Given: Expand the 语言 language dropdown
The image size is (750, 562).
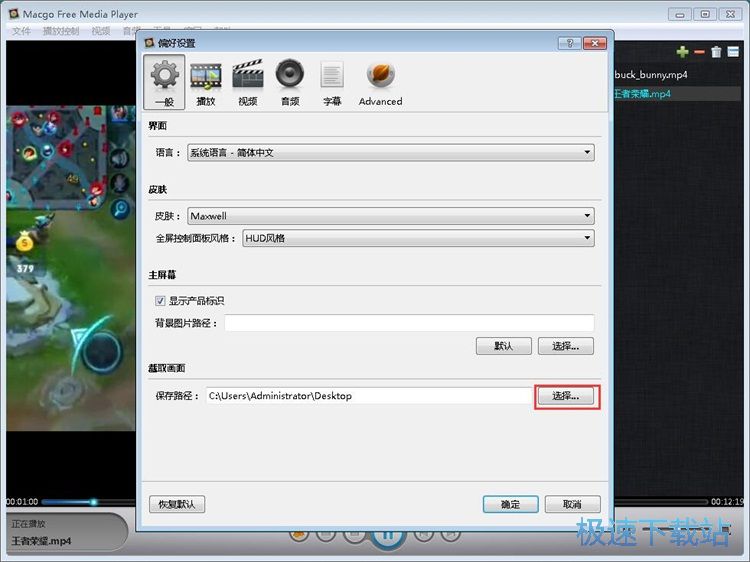Looking at the screenshot, I should [391, 153].
